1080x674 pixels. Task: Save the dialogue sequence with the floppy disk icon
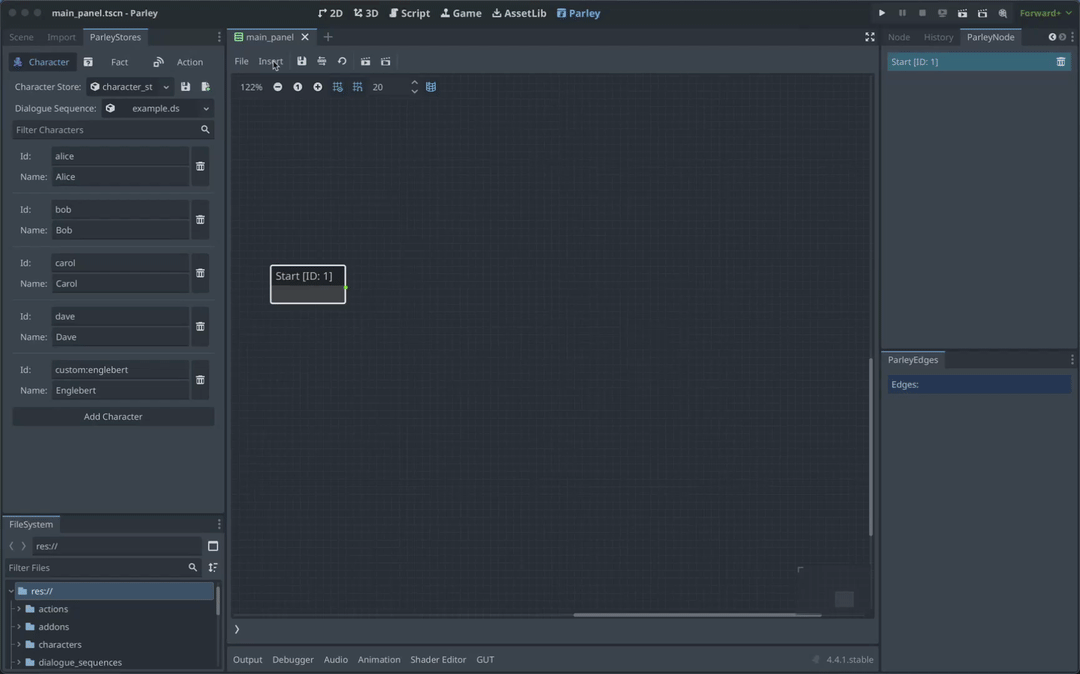[x=302, y=61]
